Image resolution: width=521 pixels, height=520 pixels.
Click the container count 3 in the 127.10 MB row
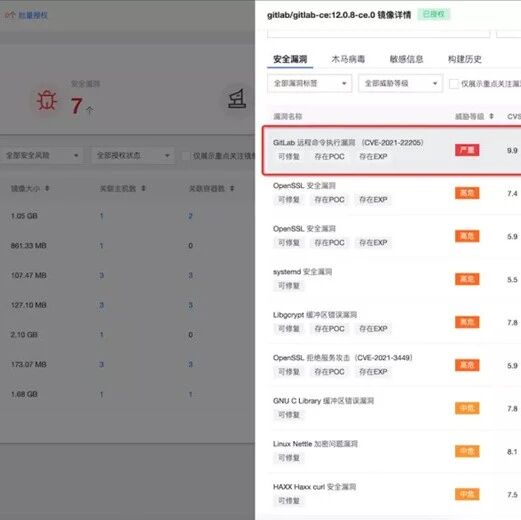[190, 305]
